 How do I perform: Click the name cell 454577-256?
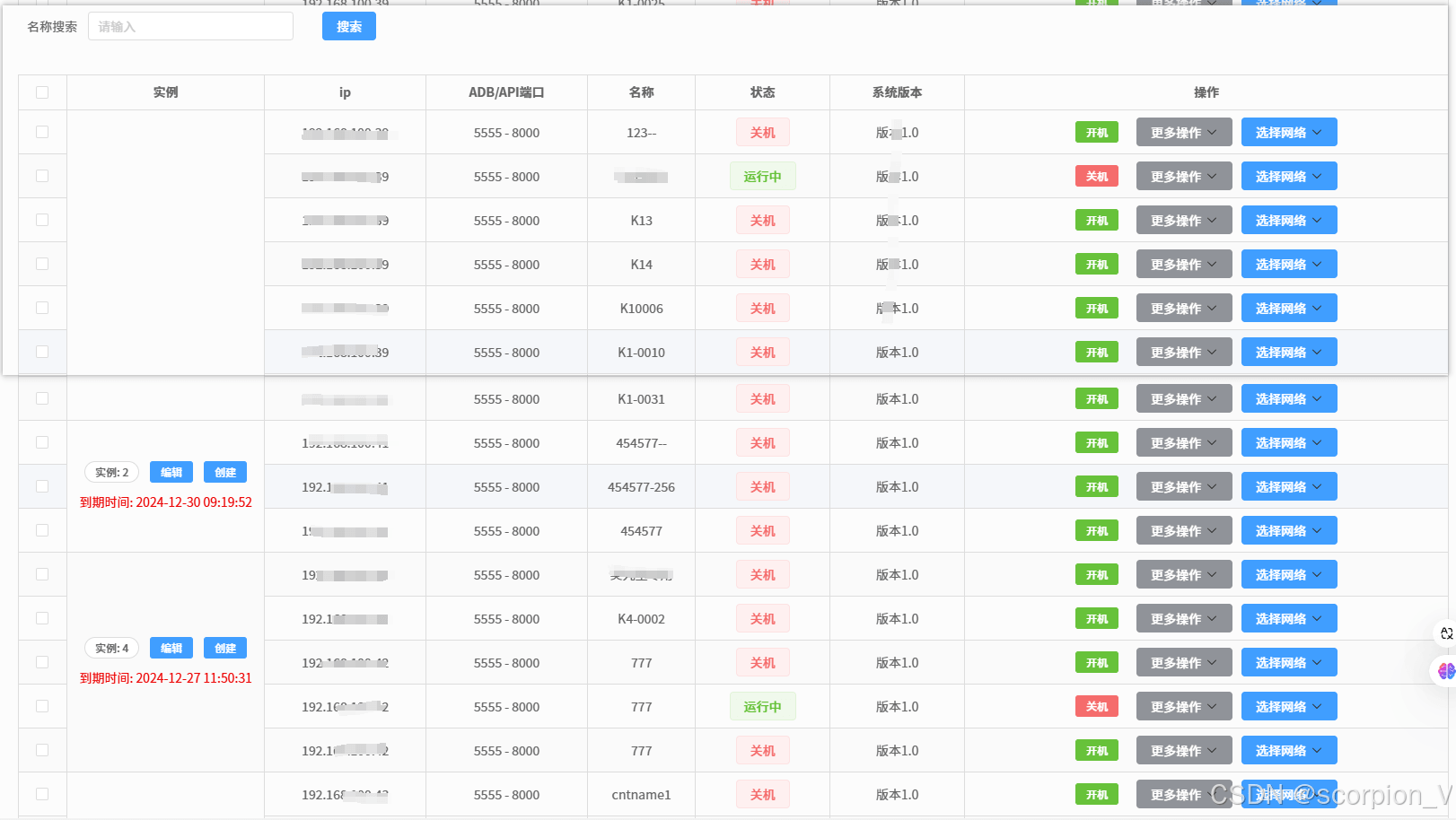(x=641, y=487)
